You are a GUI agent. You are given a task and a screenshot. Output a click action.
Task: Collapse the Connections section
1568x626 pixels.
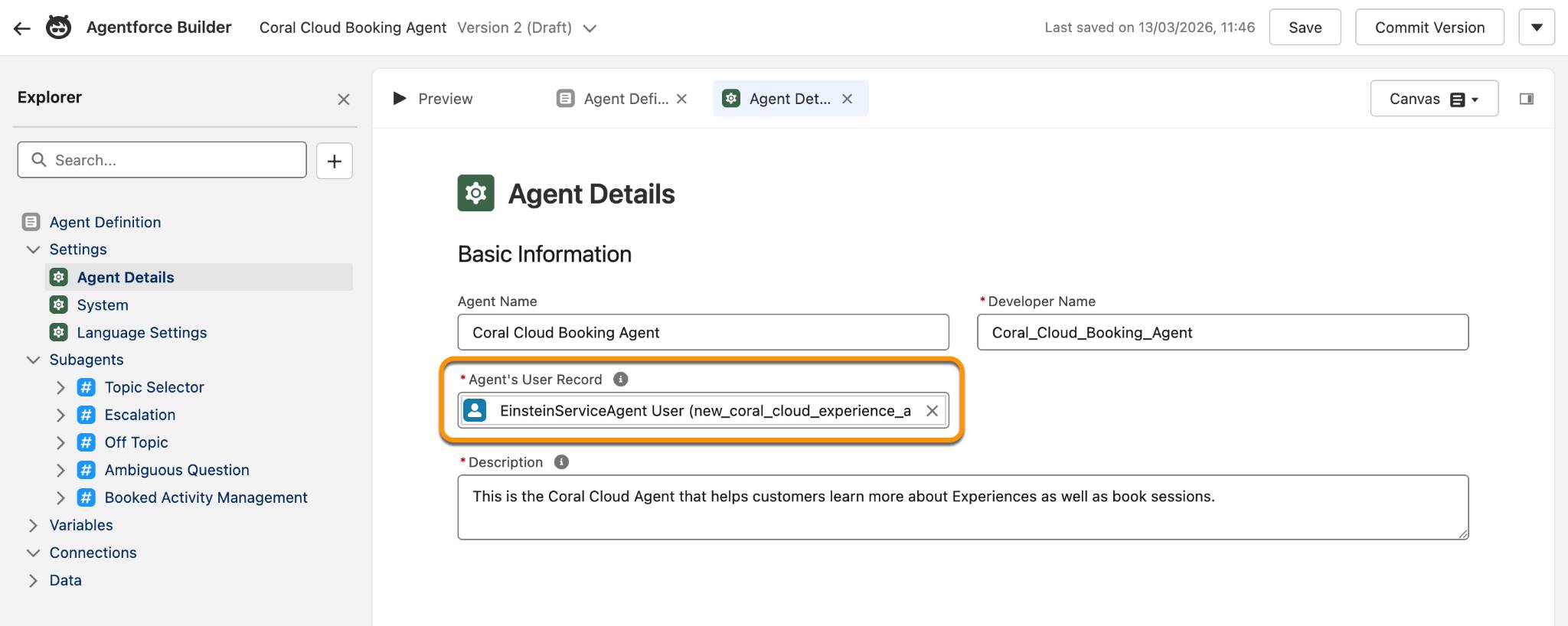[x=33, y=553]
